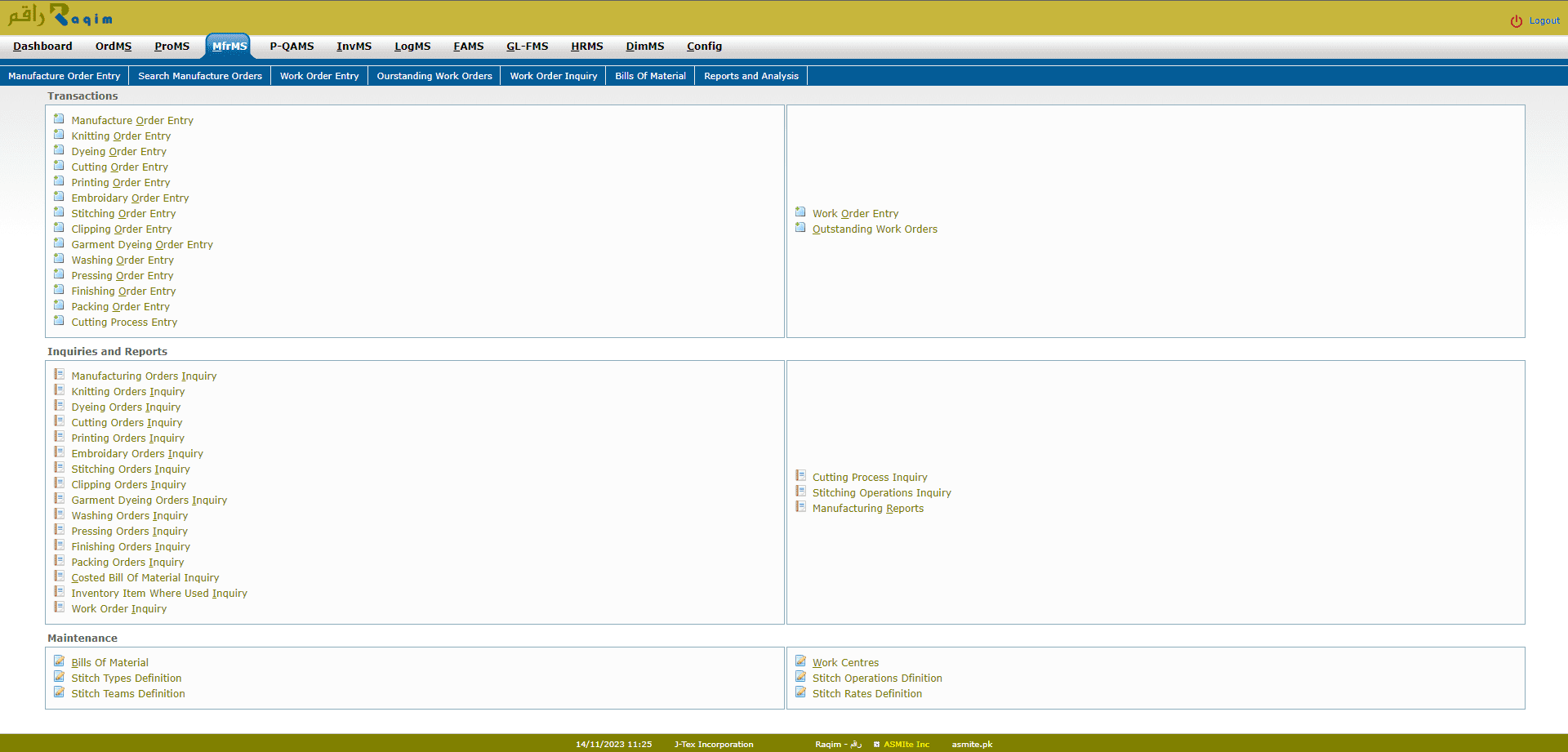
Task: Click the icon beside Outstanding Work Orders
Action: click(800, 228)
